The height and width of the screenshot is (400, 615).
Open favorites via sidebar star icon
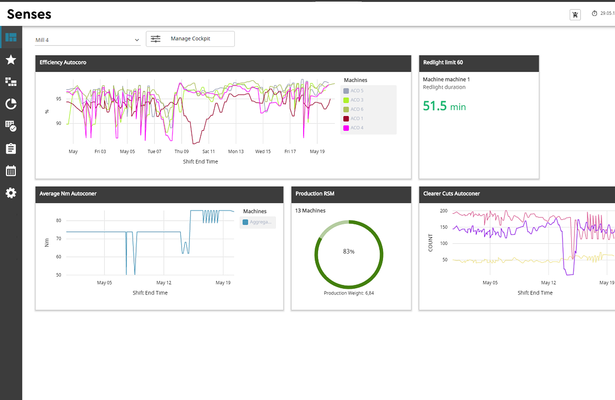pos(11,60)
